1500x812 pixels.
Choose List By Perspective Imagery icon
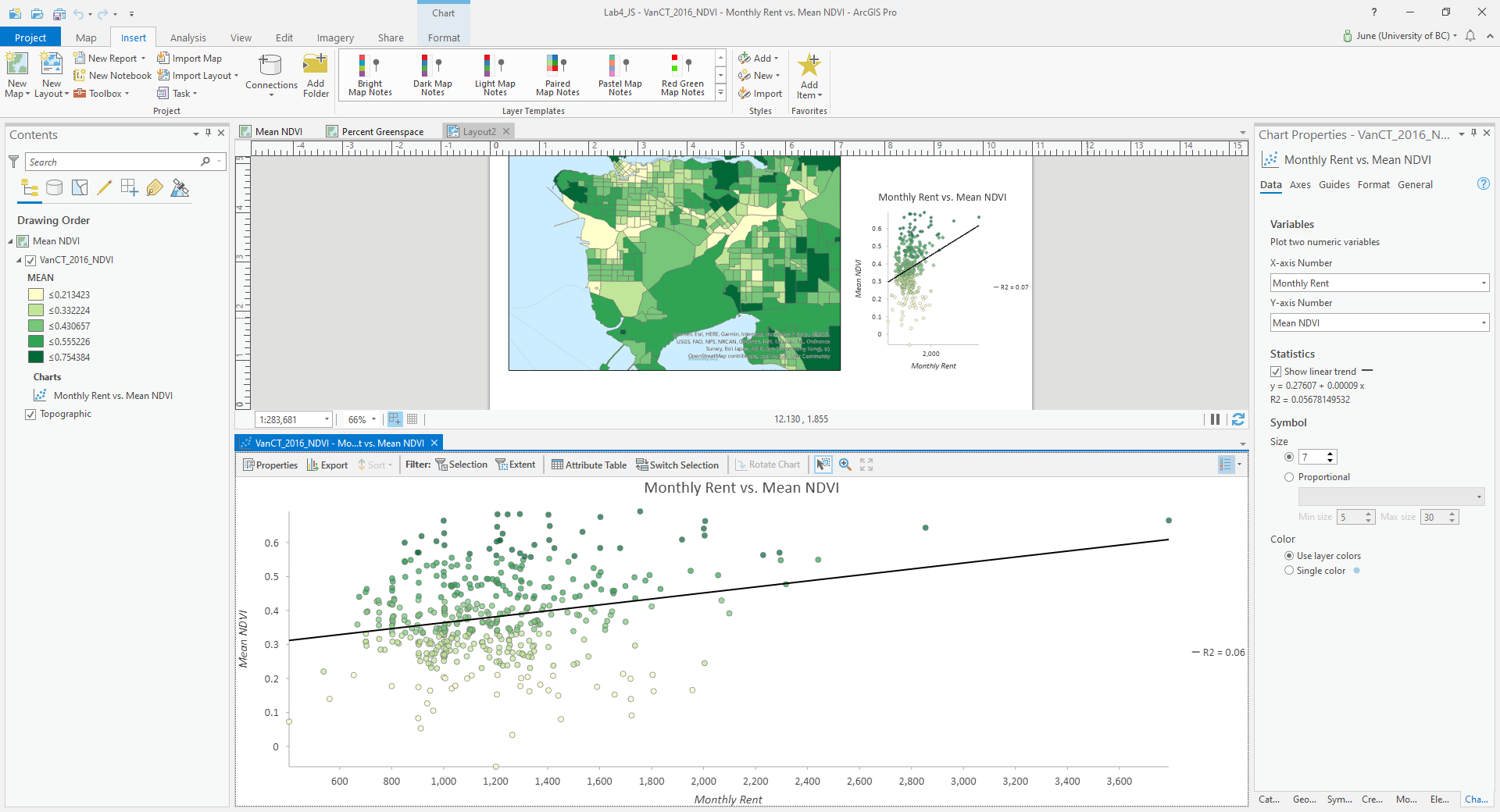tap(180, 187)
